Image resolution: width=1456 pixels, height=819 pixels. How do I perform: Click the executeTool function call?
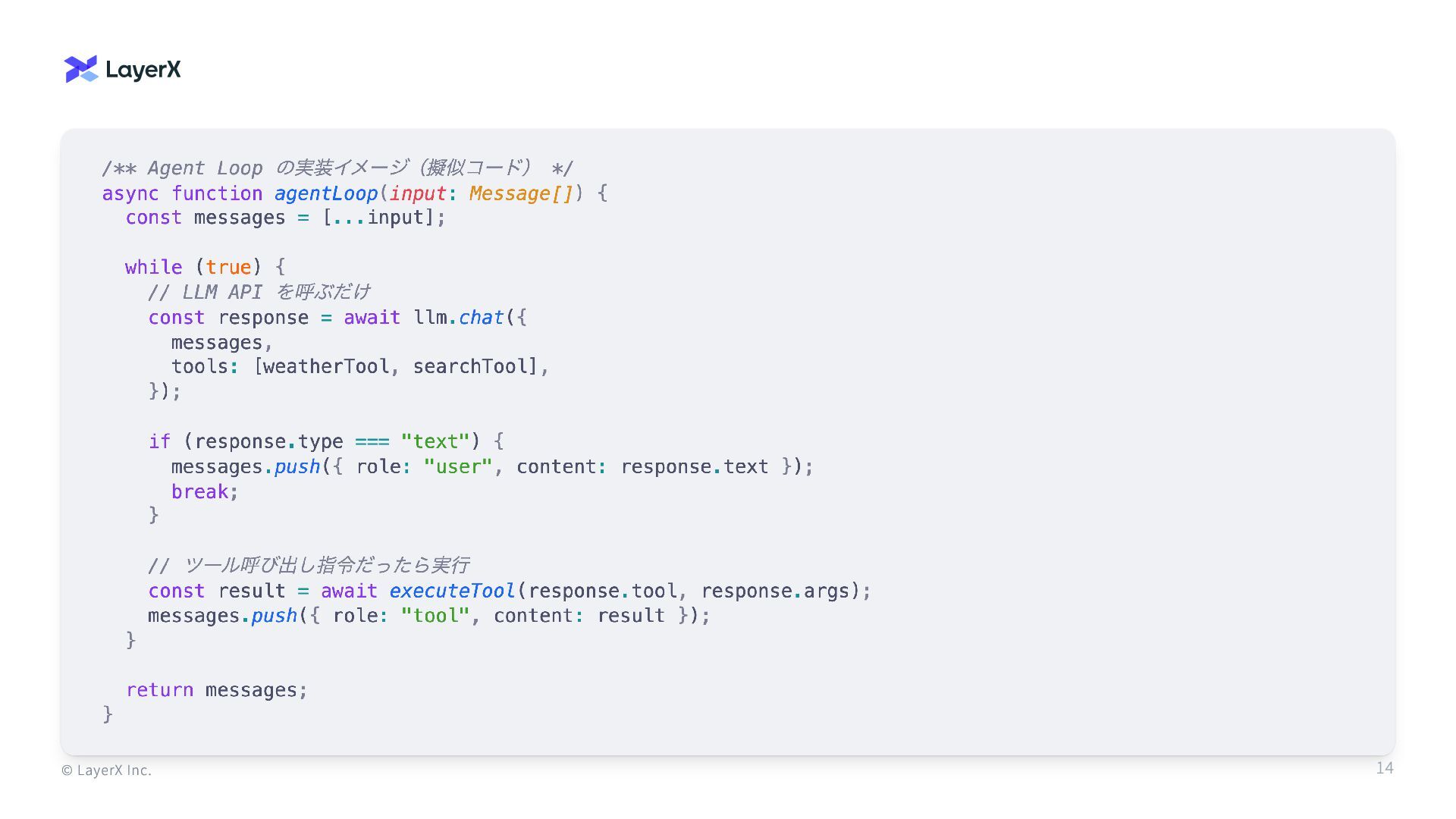pyautogui.click(x=452, y=591)
